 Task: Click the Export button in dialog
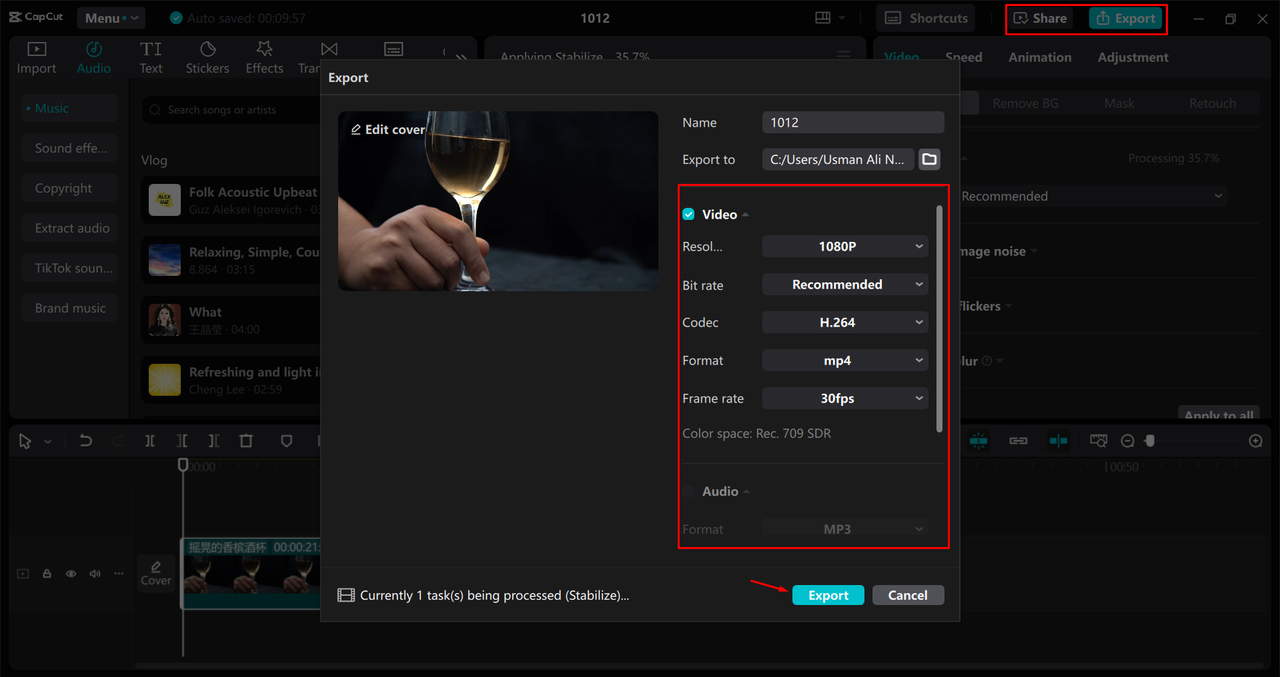828,595
